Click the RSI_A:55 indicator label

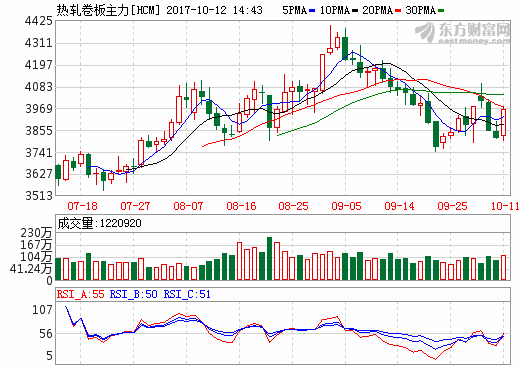[x=80, y=294]
